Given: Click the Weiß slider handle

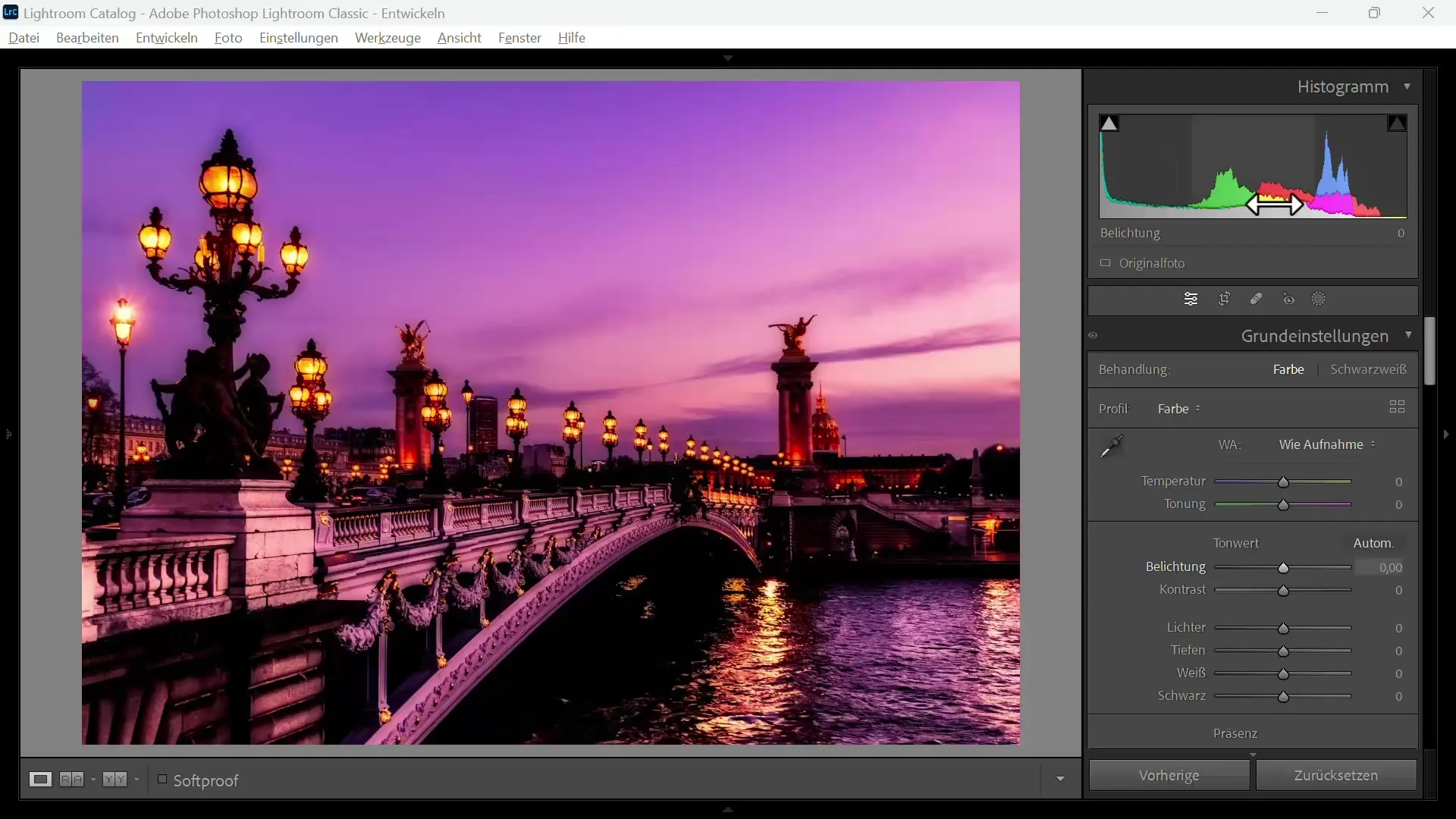Looking at the screenshot, I should 1284,674.
